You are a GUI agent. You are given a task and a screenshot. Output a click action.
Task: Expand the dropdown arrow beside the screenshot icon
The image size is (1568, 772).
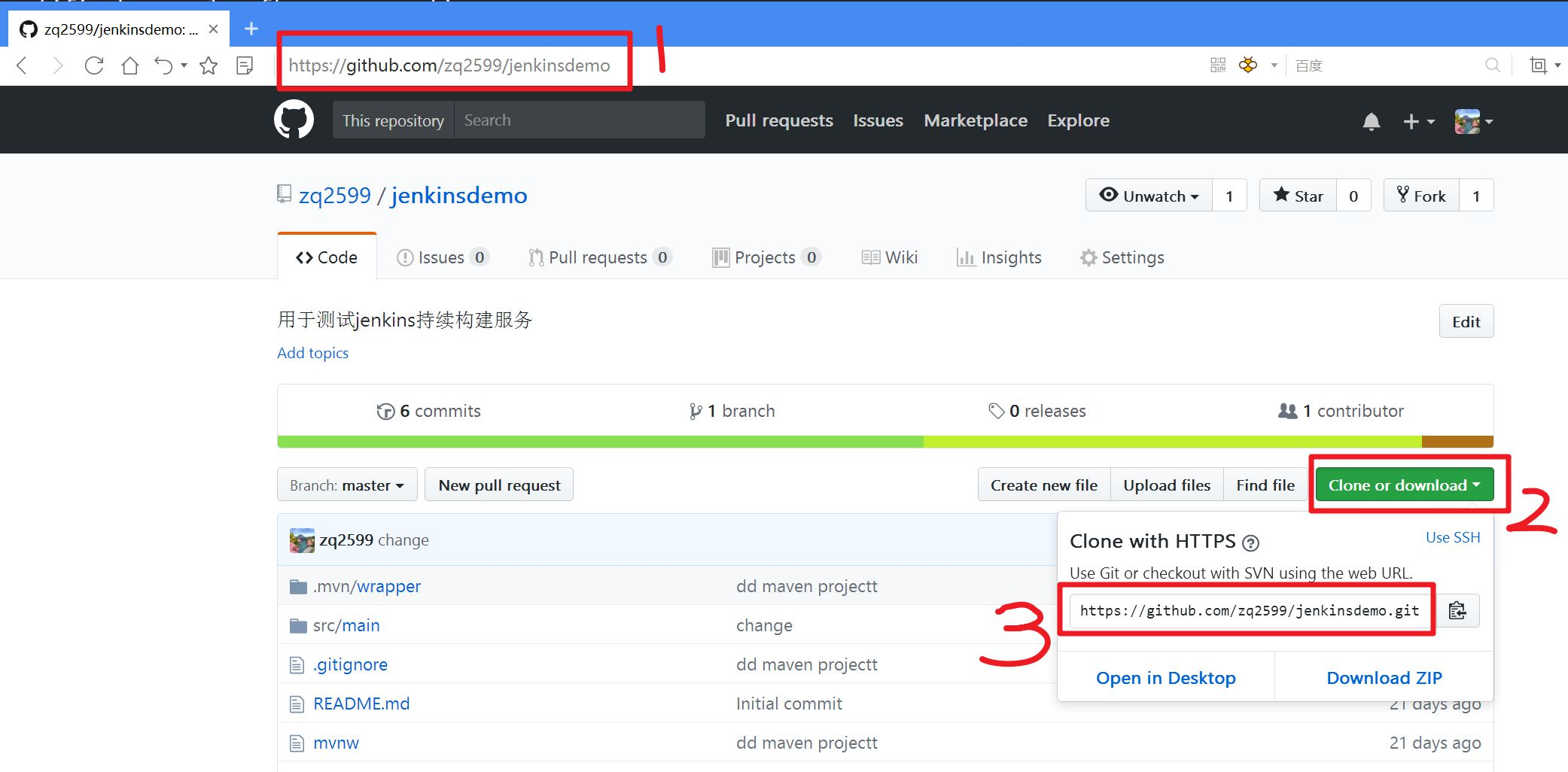pos(1557,65)
